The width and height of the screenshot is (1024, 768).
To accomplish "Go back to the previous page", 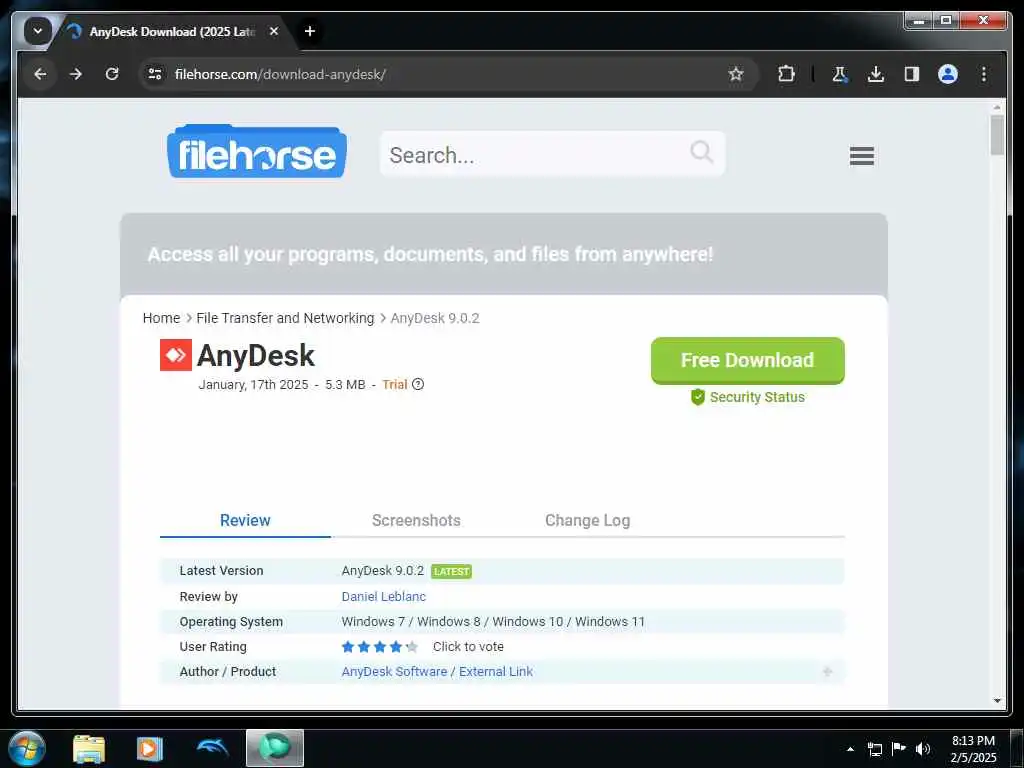I will click(40, 74).
